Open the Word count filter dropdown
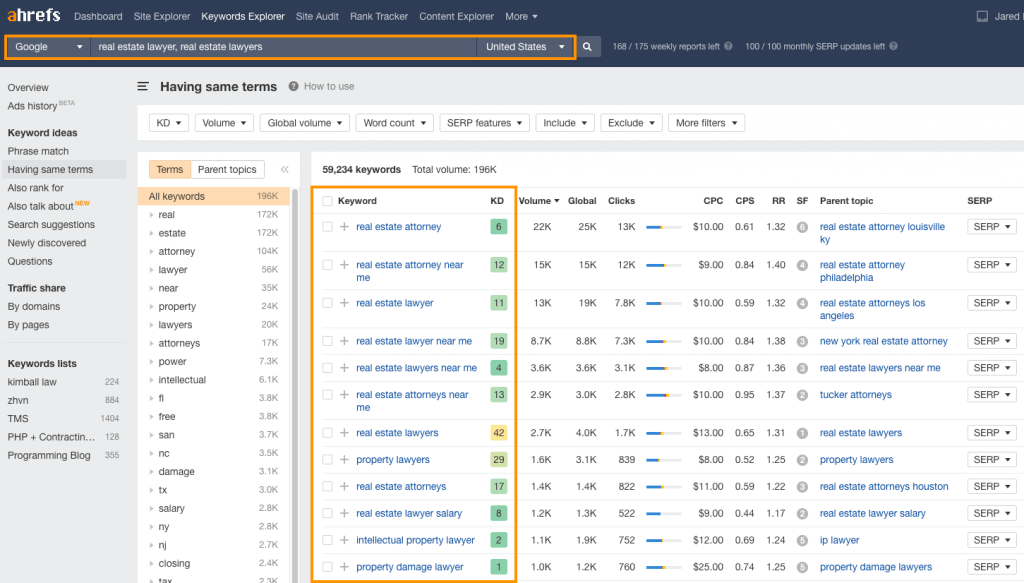Viewport: 1024px width, 583px height. [x=394, y=123]
